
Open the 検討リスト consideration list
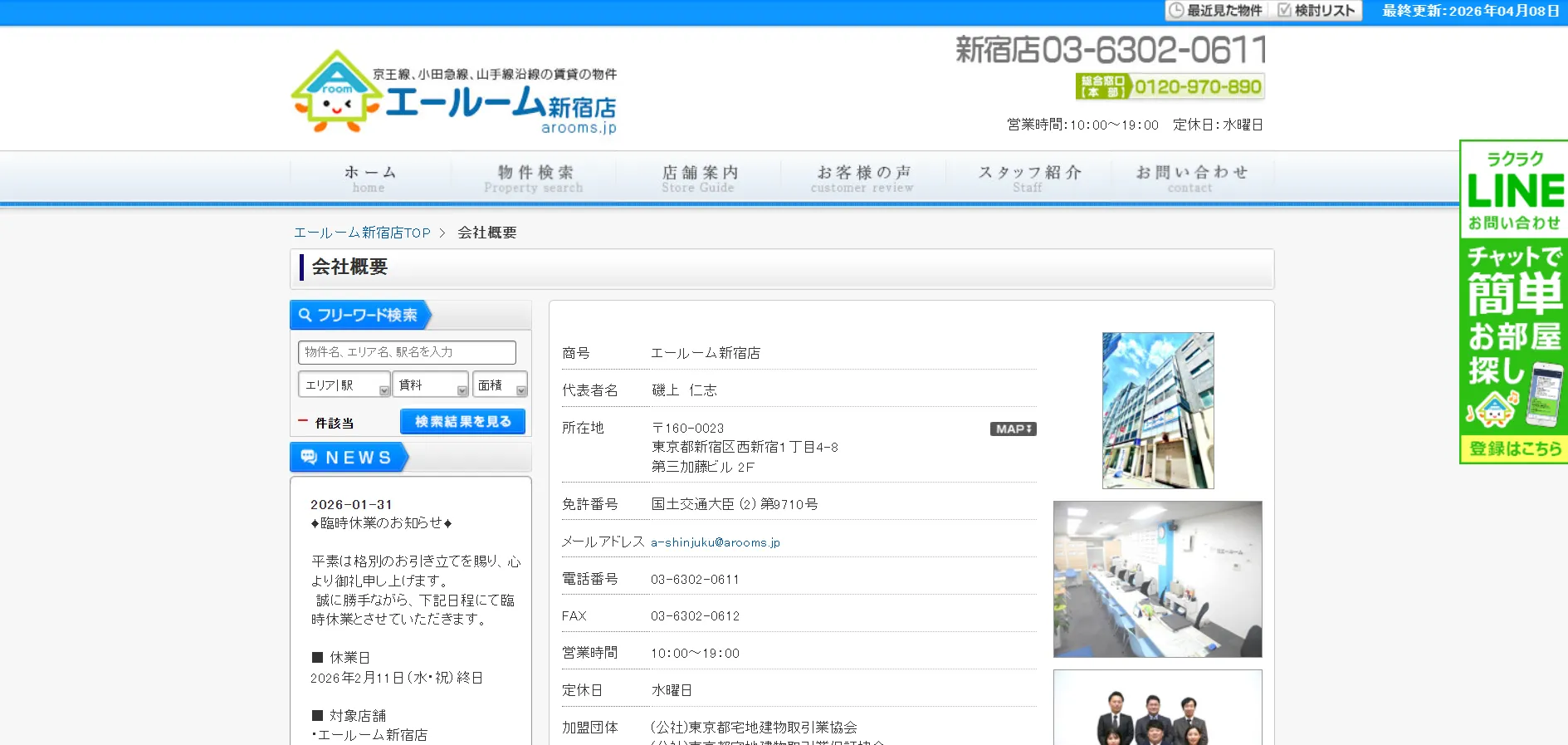pos(1317,11)
